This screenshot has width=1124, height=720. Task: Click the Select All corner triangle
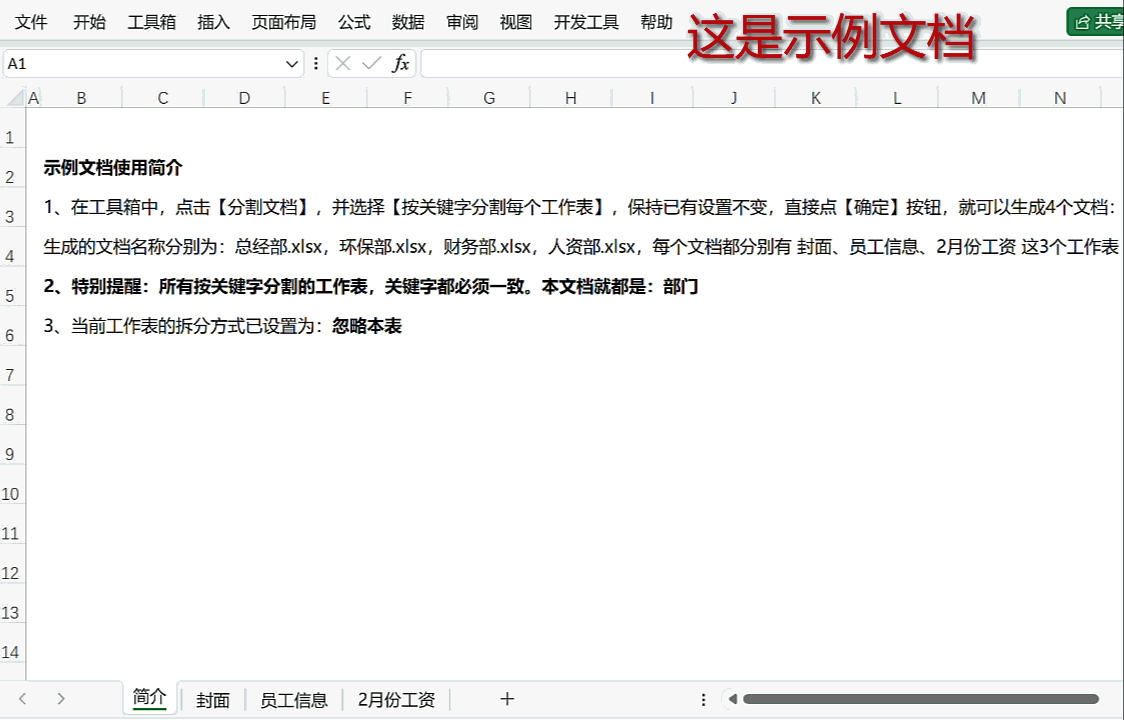[15, 98]
